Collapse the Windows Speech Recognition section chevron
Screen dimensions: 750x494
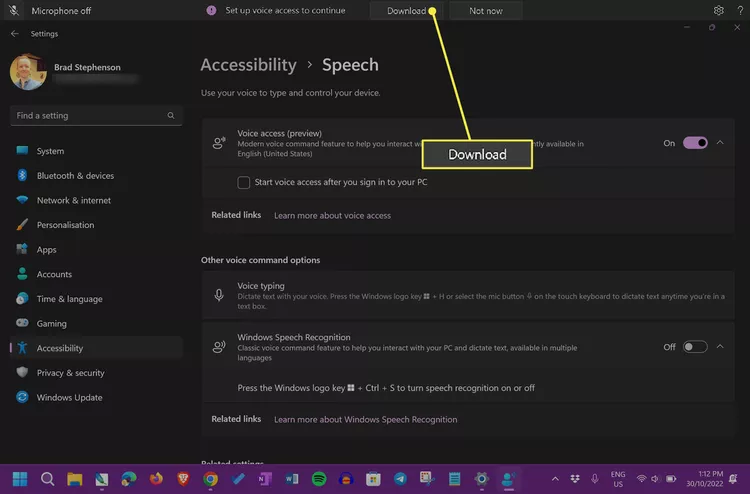pos(720,346)
